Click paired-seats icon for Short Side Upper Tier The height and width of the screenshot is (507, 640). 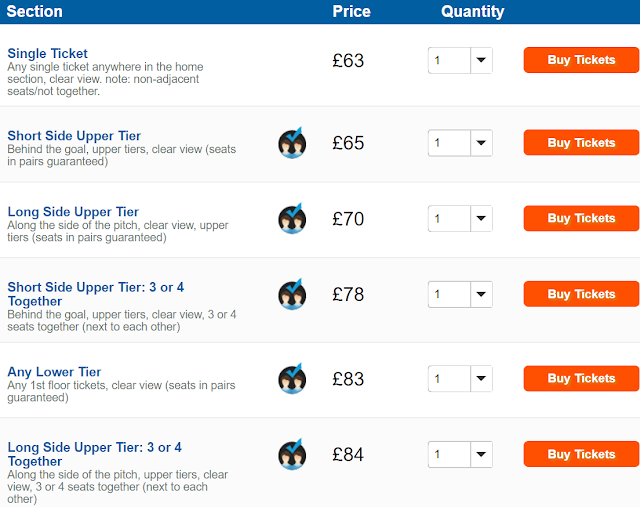(x=292, y=143)
